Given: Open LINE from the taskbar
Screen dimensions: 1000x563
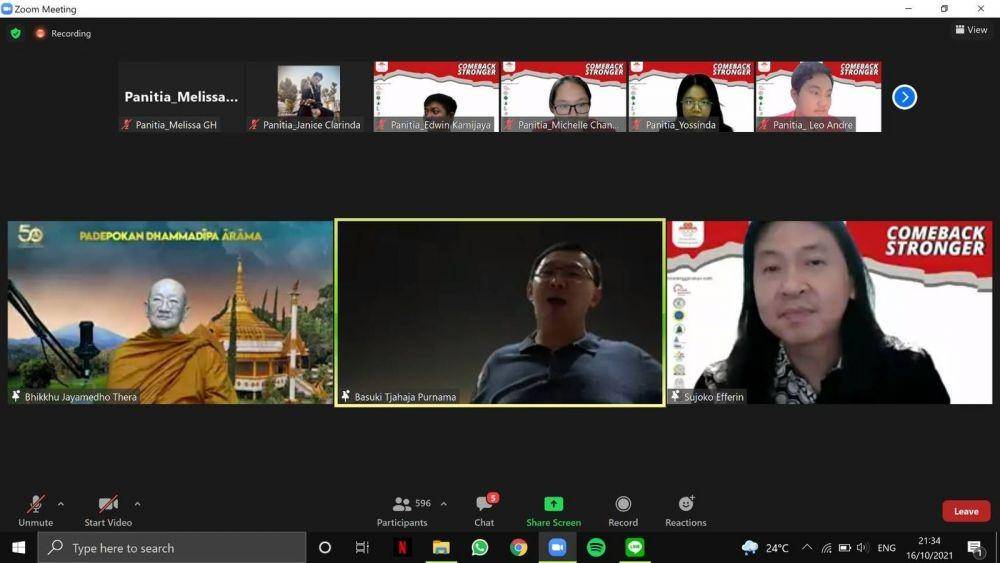Looking at the screenshot, I should 635,548.
